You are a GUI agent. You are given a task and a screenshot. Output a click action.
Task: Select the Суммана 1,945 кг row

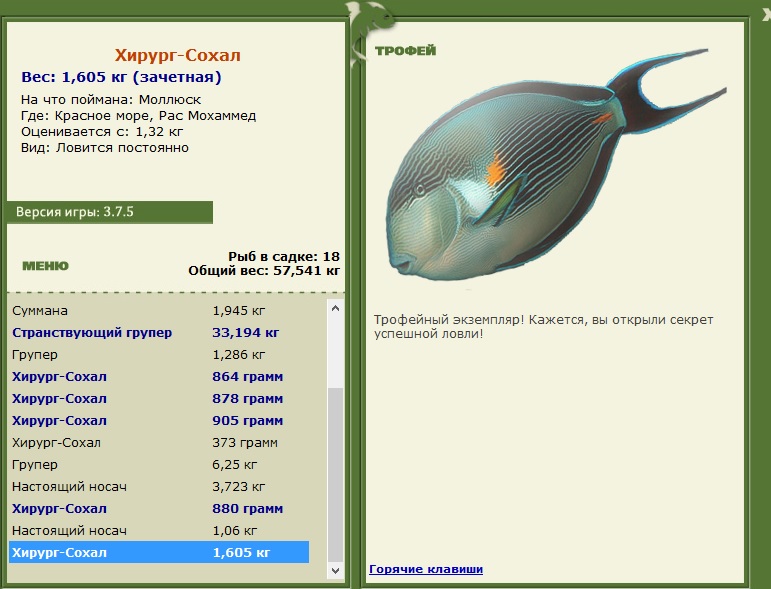point(159,311)
